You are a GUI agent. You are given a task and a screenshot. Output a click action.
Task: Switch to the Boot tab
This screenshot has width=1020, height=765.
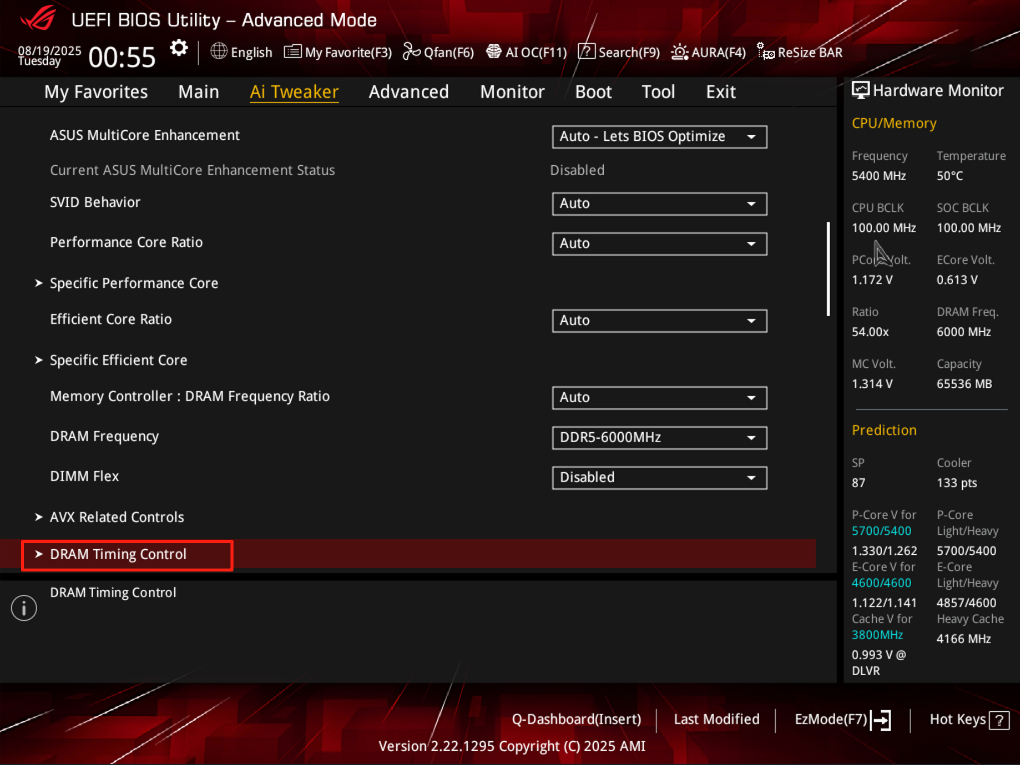(x=593, y=92)
